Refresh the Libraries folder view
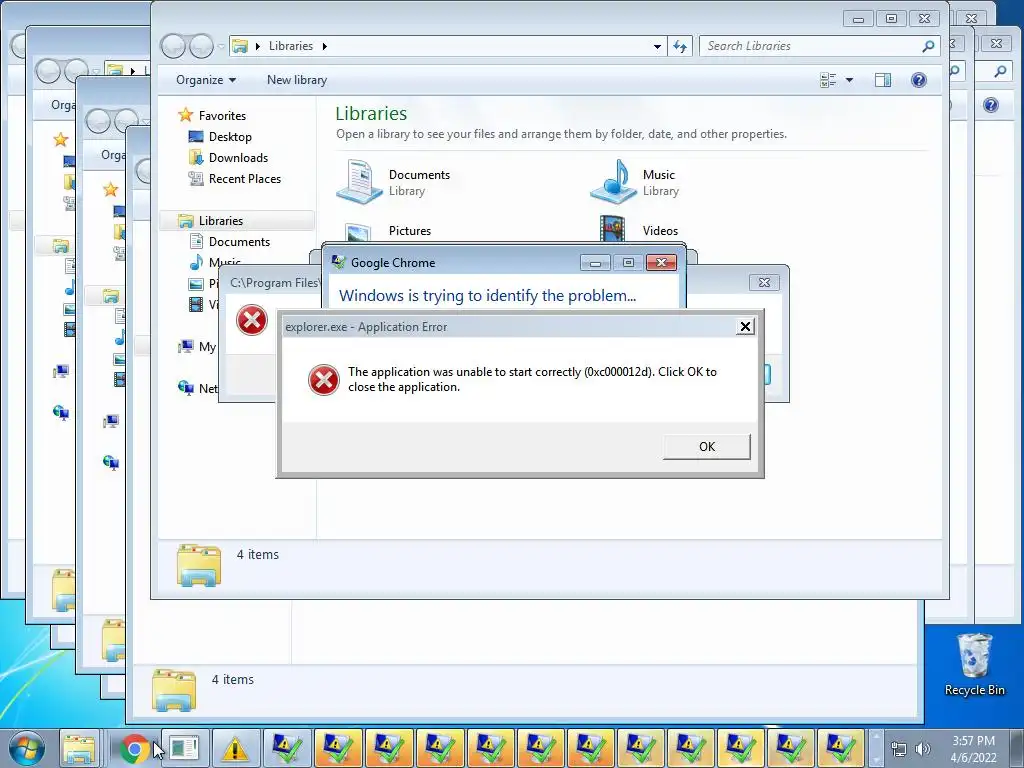 pos(680,46)
